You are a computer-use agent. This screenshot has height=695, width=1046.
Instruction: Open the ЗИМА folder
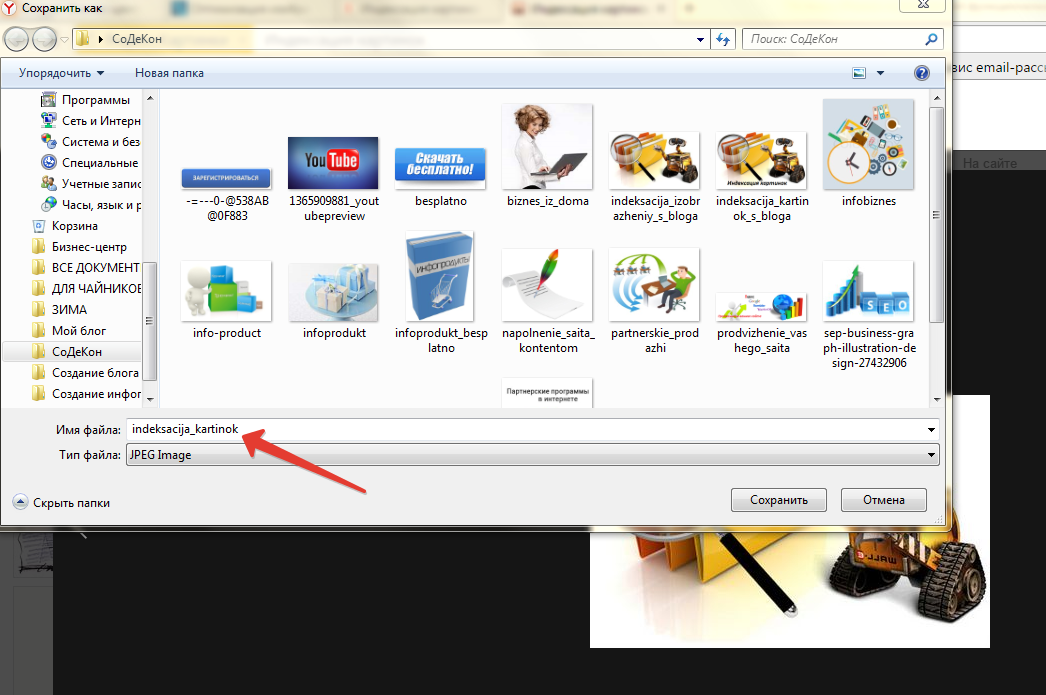pyautogui.click(x=60, y=309)
